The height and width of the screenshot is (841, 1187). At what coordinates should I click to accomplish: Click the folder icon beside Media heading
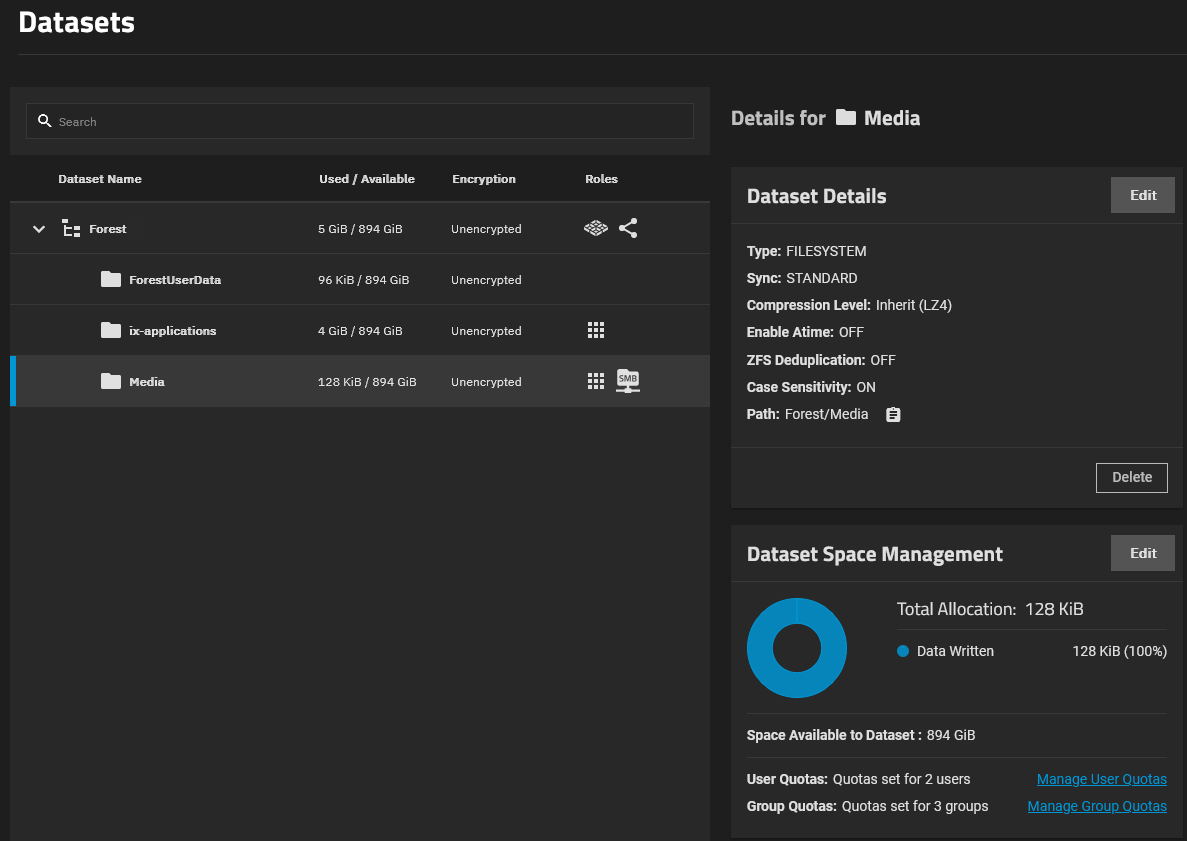(x=846, y=118)
